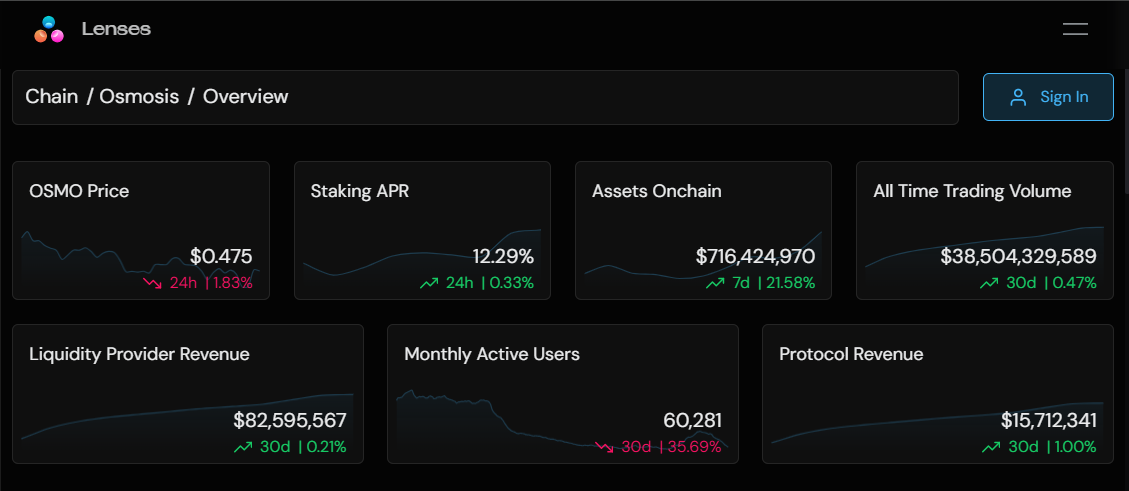This screenshot has width=1129, height=491.
Task: Click OSMO Price downward trend arrow
Action: 152,283
